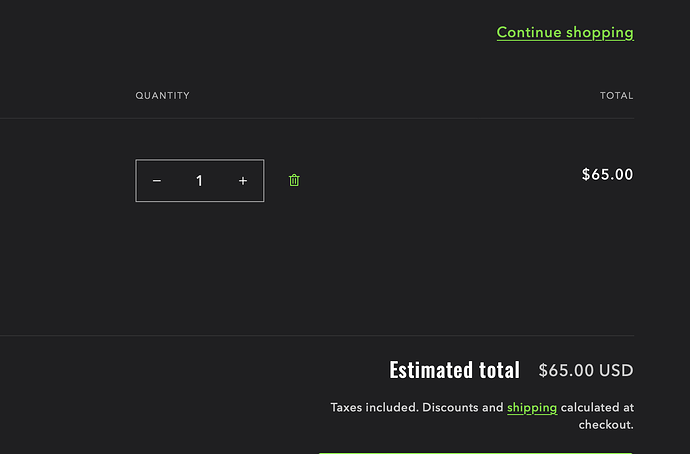Decrease quantity with the minus button
The height and width of the screenshot is (454, 690).
157,181
